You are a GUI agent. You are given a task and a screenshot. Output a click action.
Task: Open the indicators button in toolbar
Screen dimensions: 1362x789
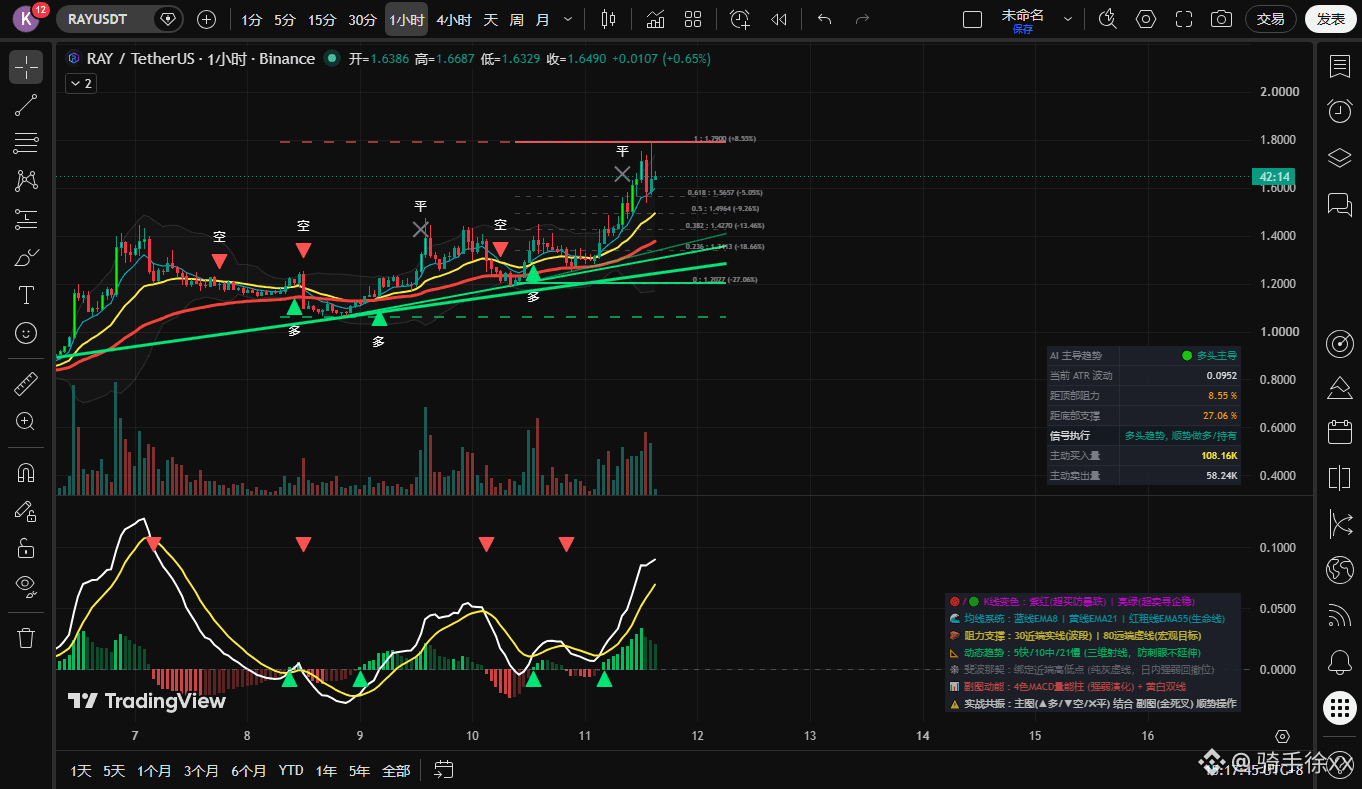(x=655, y=19)
